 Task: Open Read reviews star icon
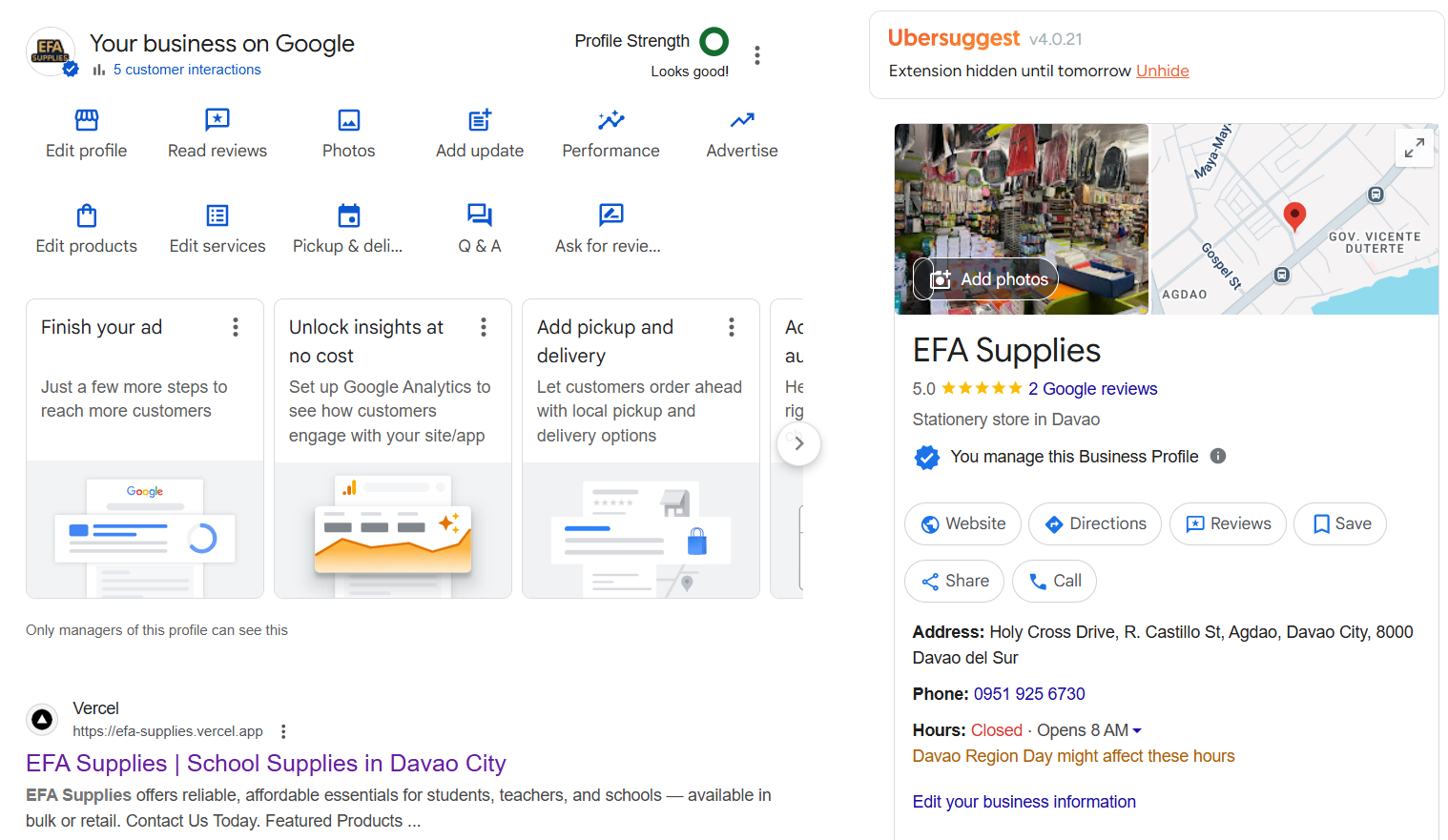[x=217, y=120]
